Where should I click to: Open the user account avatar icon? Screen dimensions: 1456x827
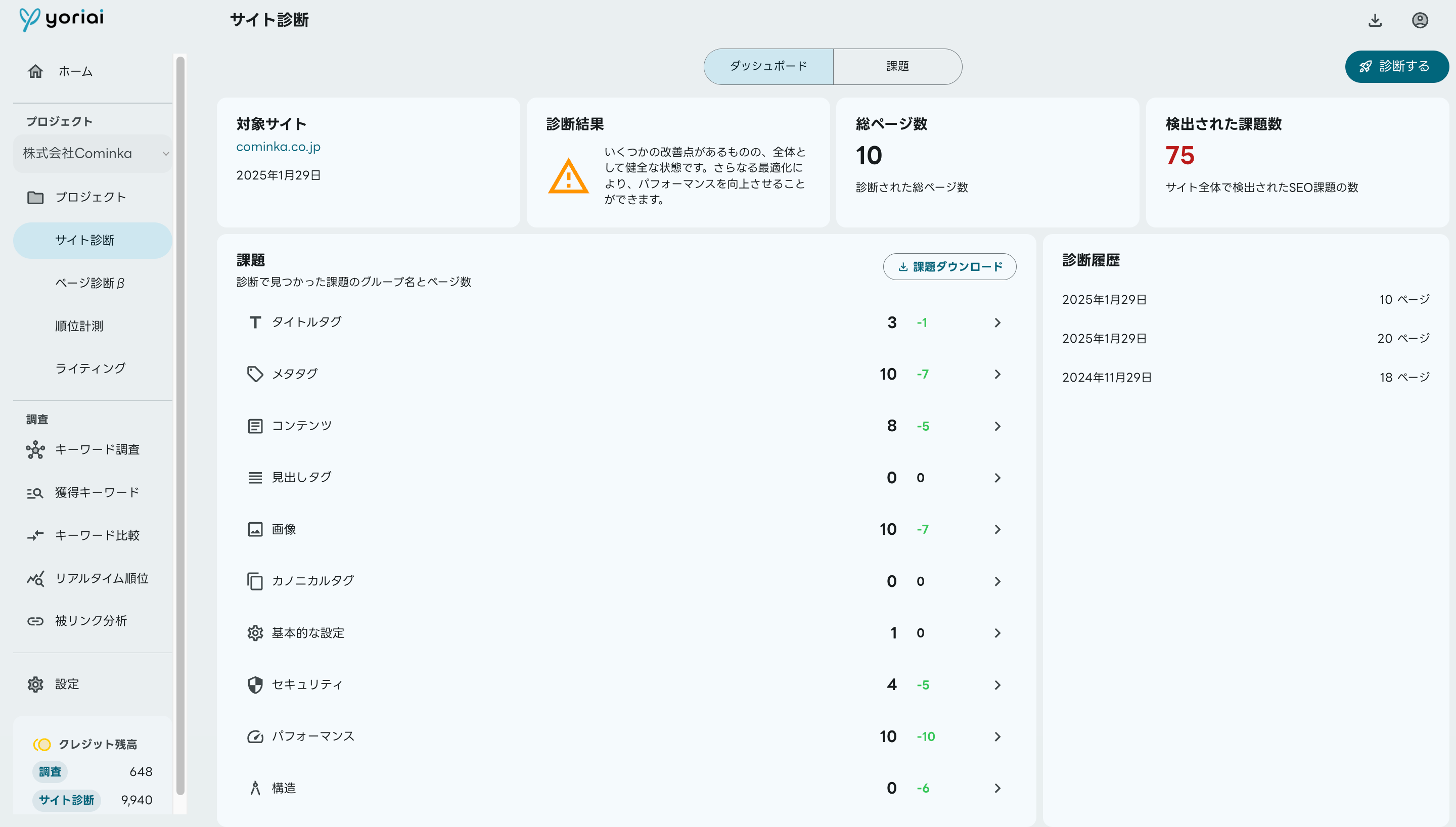[1420, 20]
